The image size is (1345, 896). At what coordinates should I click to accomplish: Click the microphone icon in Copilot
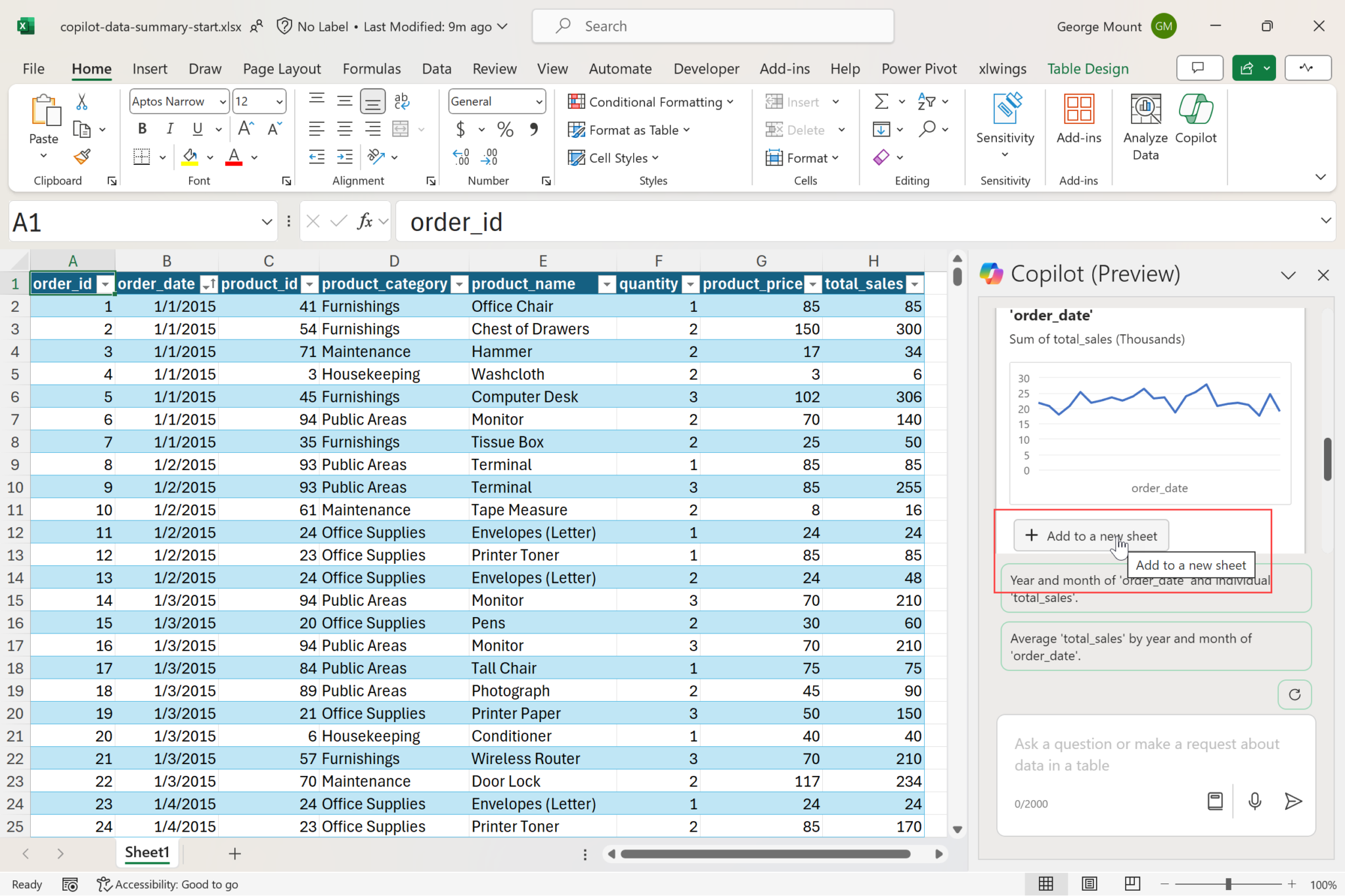[x=1254, y=801]
